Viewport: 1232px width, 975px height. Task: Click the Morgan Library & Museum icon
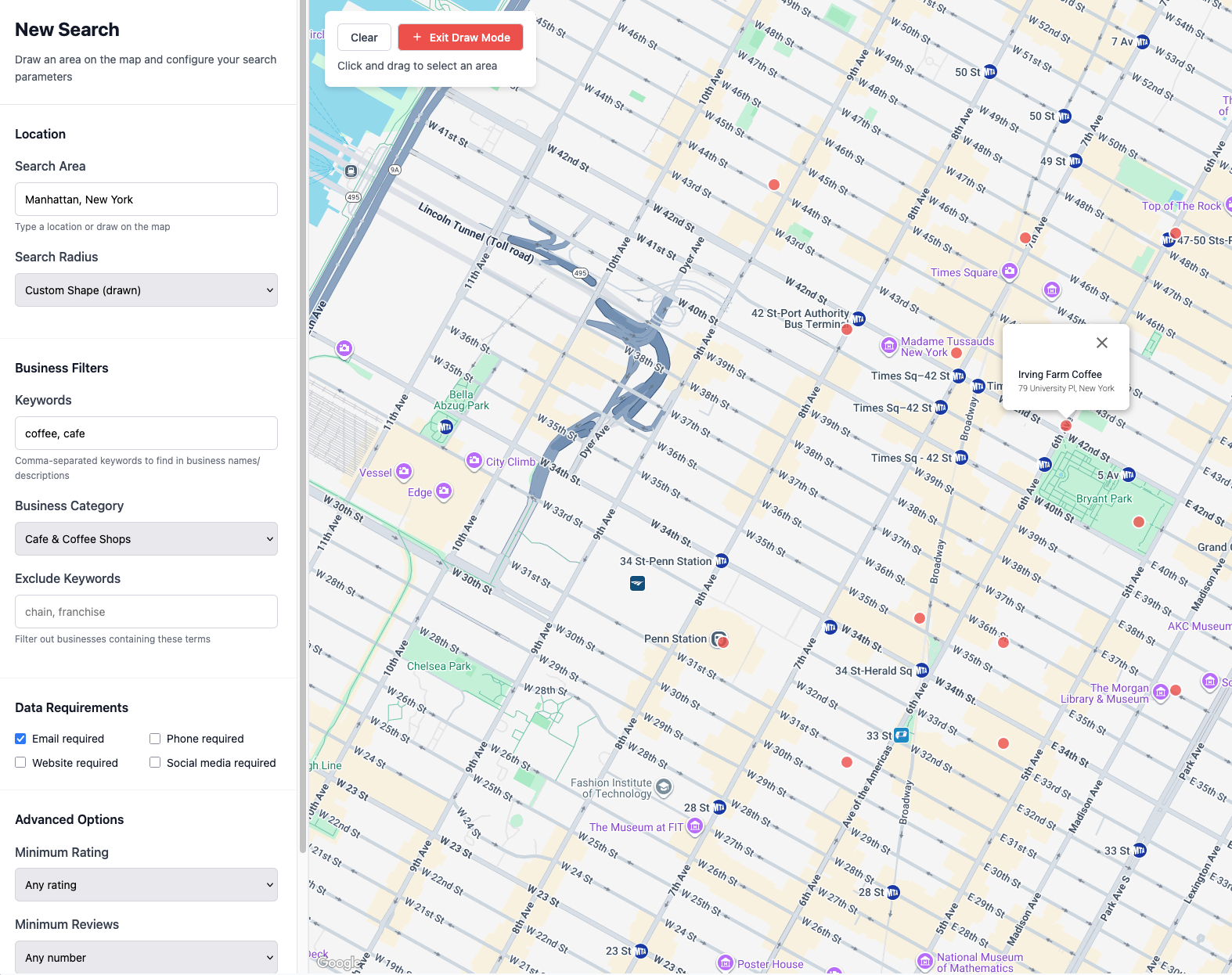[x=1161, y=692]
